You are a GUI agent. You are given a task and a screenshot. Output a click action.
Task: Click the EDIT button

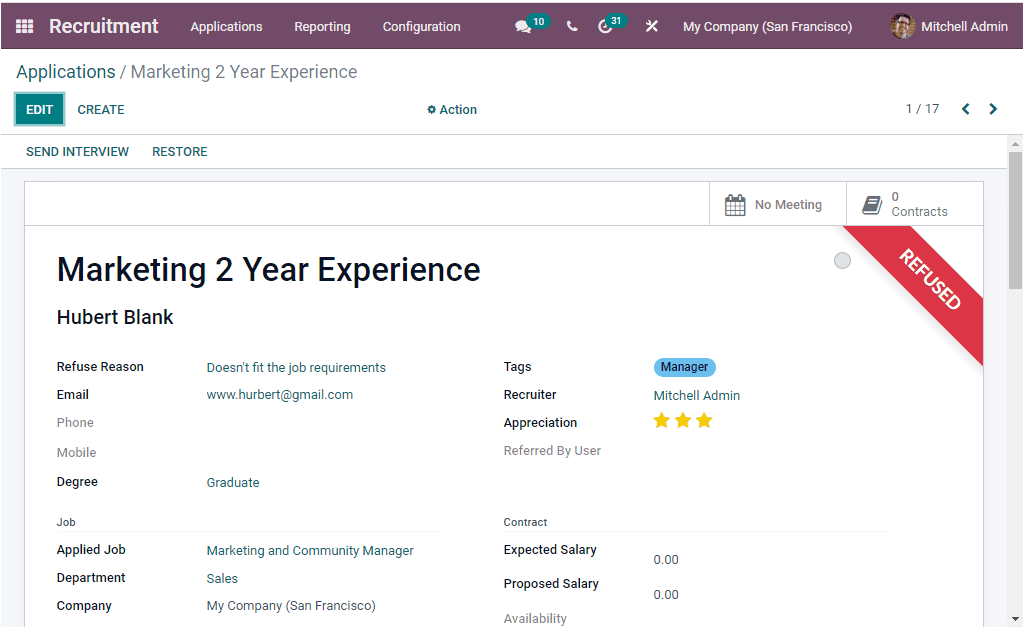pyautogui.click(x=39, y=109)
